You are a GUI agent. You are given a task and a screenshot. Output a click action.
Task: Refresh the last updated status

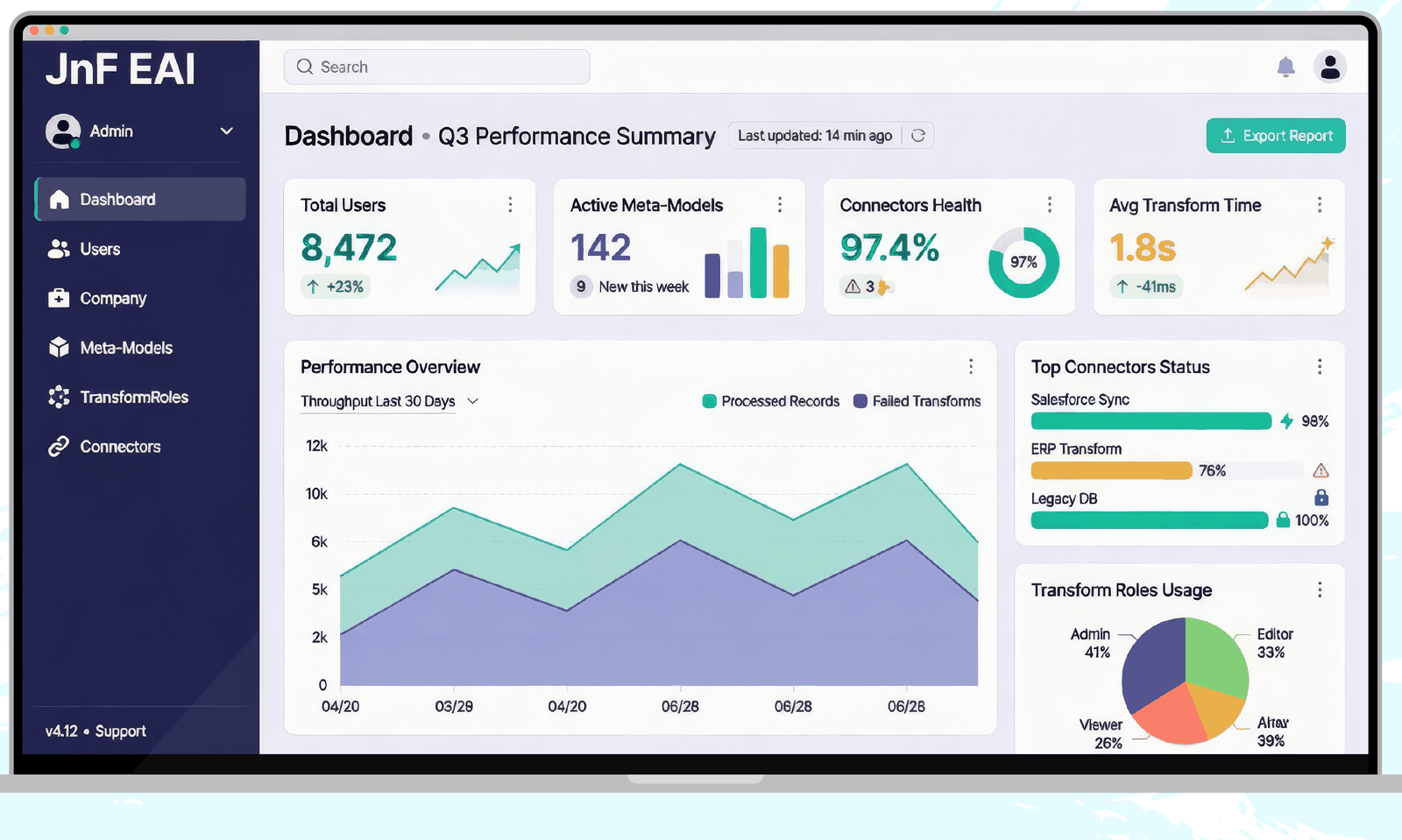tap(917, 136)
